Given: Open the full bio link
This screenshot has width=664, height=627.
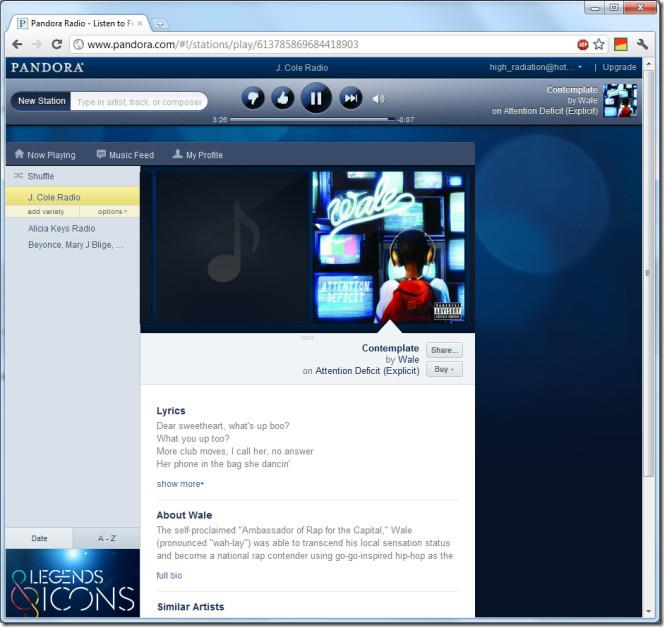Looking at the screenshot, I should coord(169,576).
